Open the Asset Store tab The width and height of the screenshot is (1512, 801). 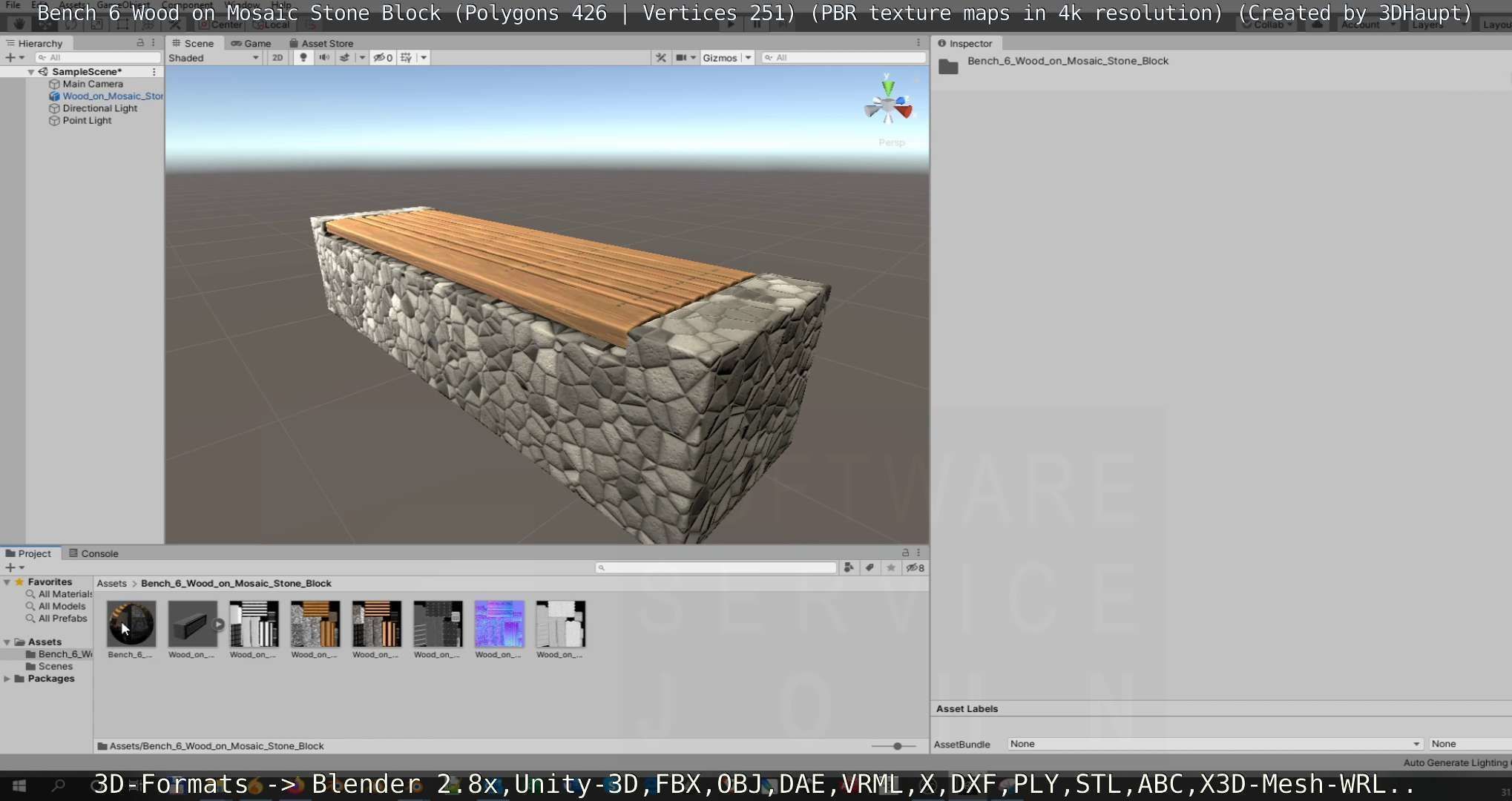[321, 43]
